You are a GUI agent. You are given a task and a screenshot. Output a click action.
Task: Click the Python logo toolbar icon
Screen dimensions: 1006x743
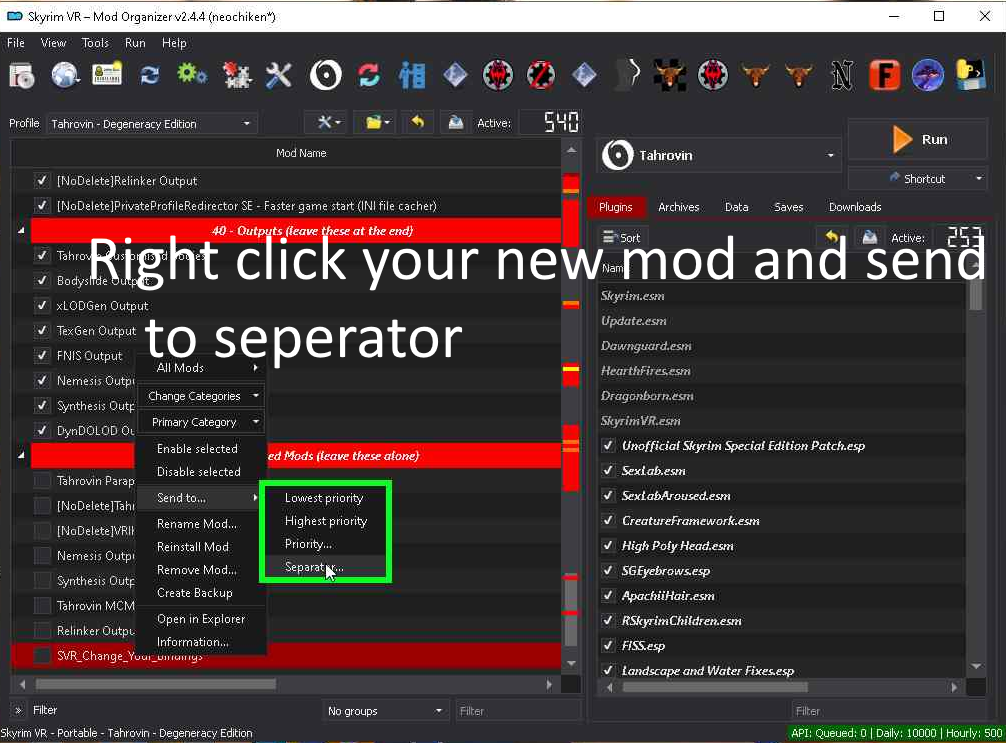[971, 75]
